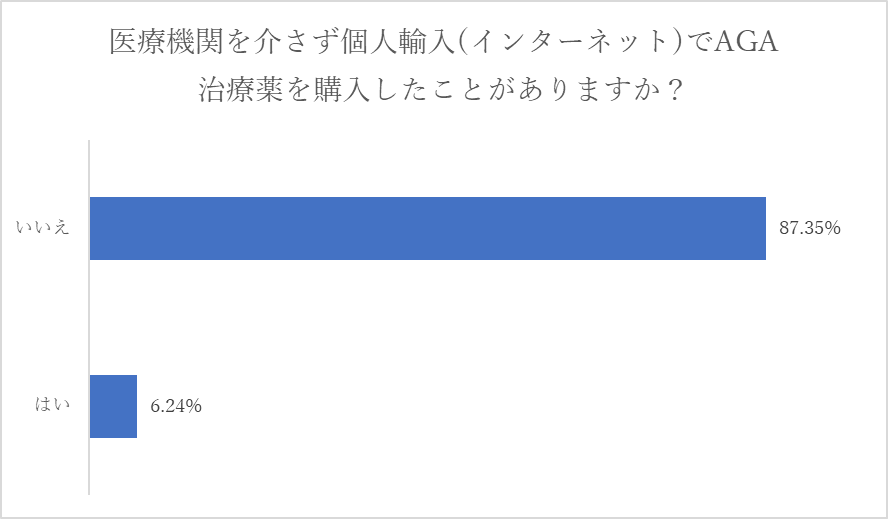The width and height of the screenshot is (888, 519).
Task: Click 購入 in second title line
Action: (x=341, y=90)
